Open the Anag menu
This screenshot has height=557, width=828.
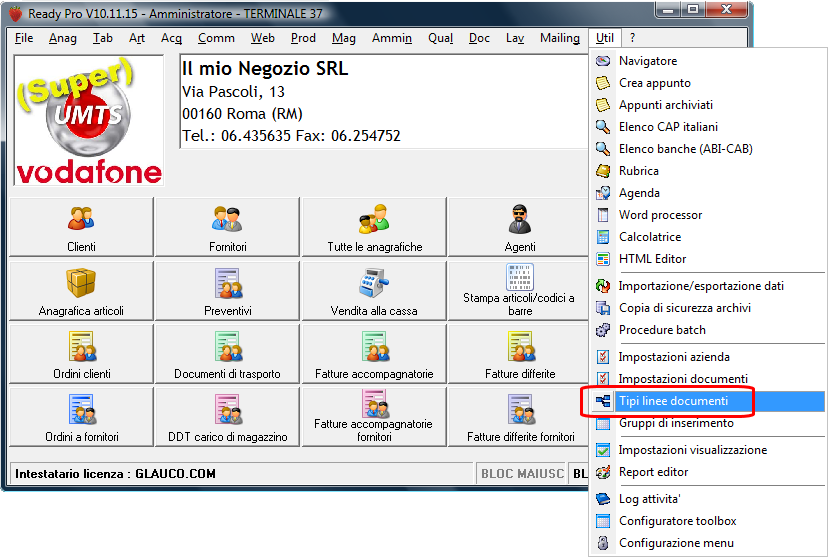pyautogui.click(x=63, y=38)
